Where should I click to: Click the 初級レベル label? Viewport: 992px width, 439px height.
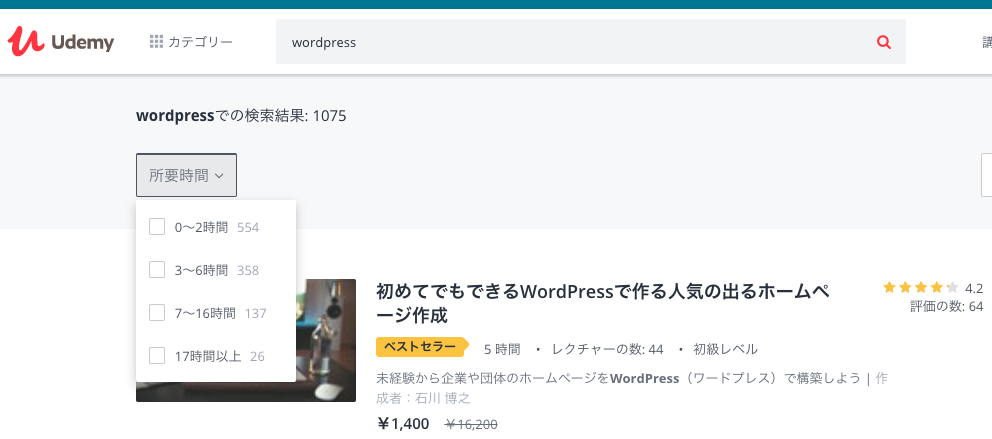click(x=726, y=349)
